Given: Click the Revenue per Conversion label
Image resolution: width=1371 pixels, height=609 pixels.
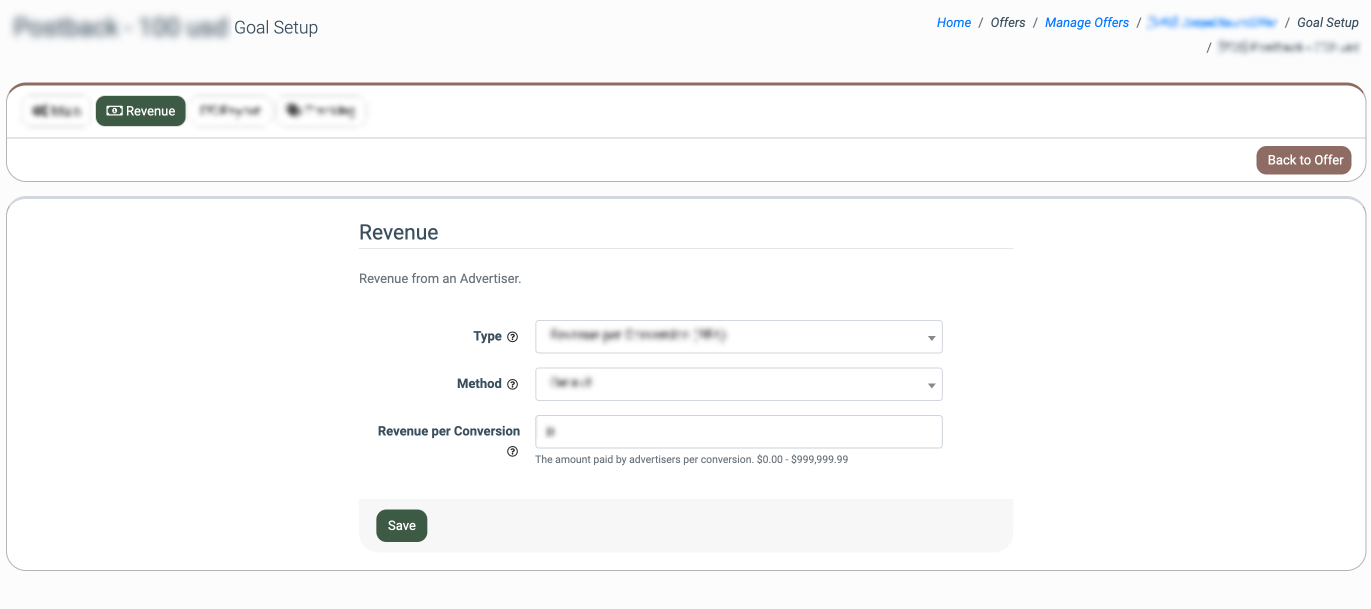Looking at the screenshot, I should (x=448, y=431).
